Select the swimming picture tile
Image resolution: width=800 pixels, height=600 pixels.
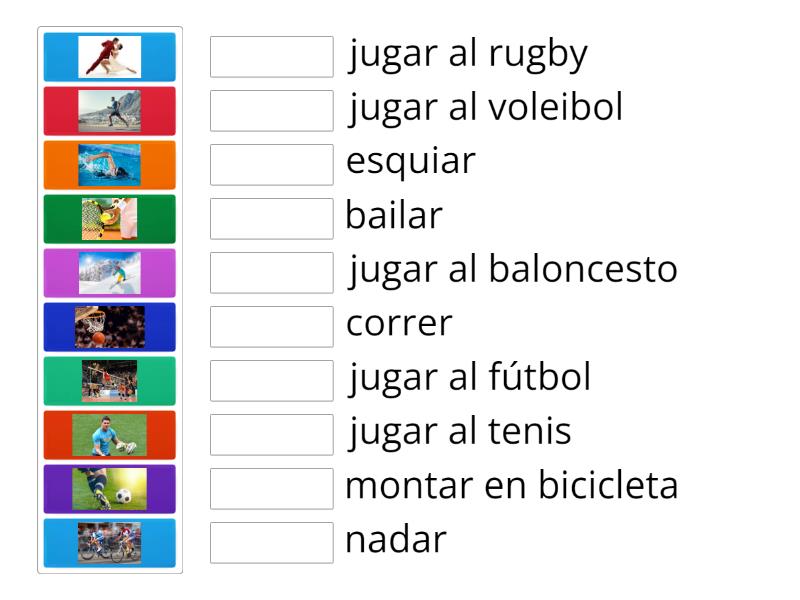(x=110, y=164)
